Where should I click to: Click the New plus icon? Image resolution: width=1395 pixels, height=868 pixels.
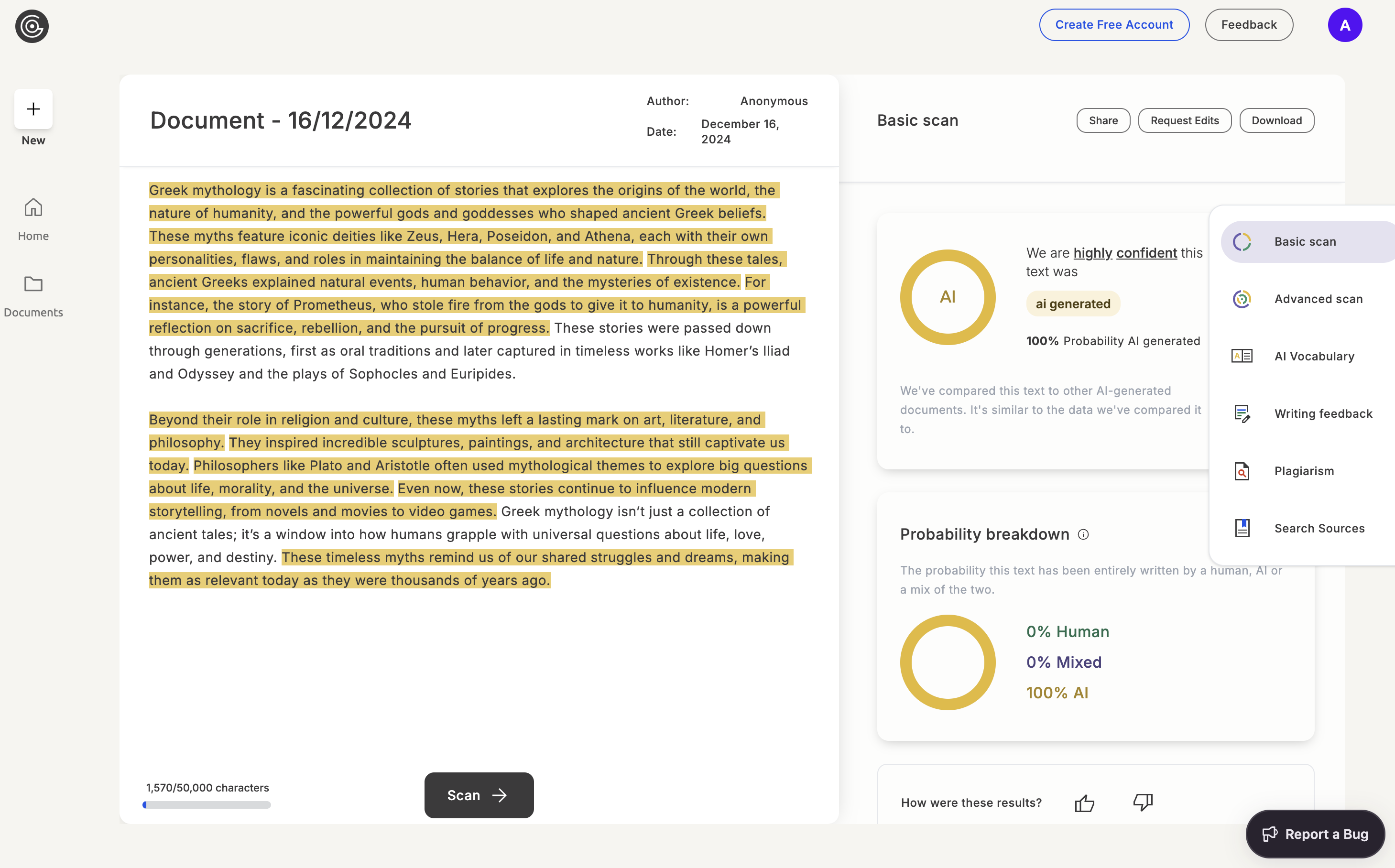(x=33, y=109)
